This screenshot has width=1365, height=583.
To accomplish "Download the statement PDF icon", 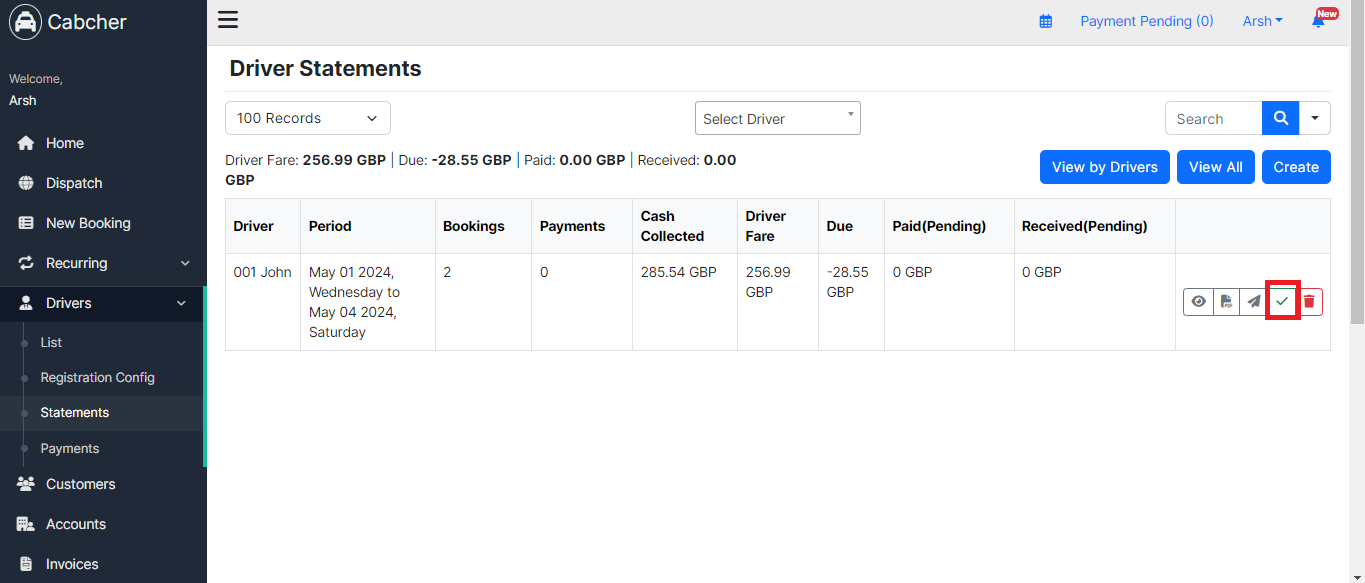I will (x=1226, y=301).
